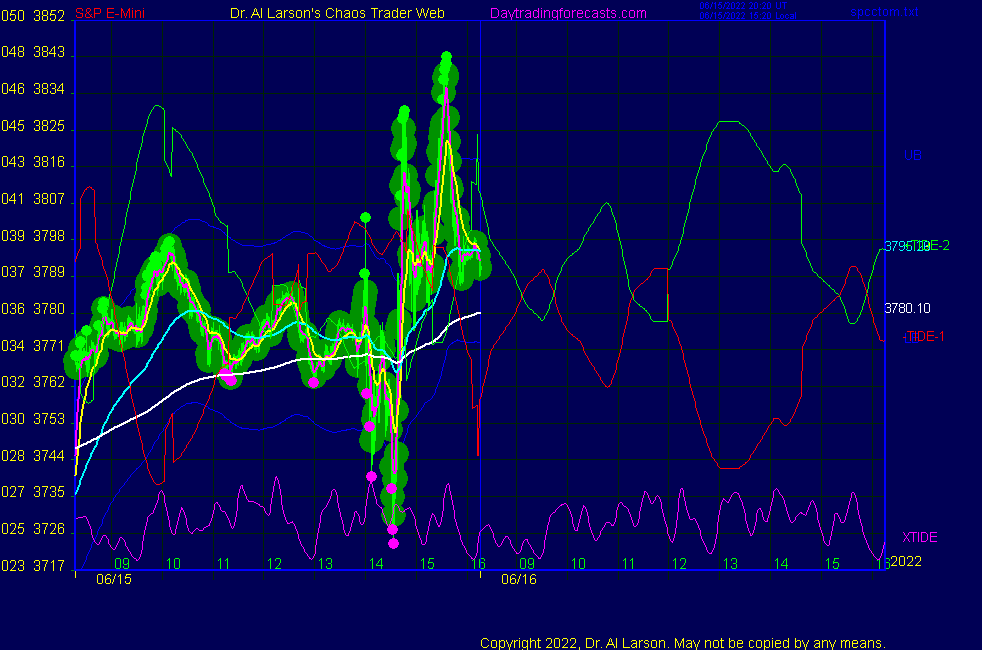982x650 pixels.
Task: Click the '039 3798' price axis label
Action: (33, 236)
